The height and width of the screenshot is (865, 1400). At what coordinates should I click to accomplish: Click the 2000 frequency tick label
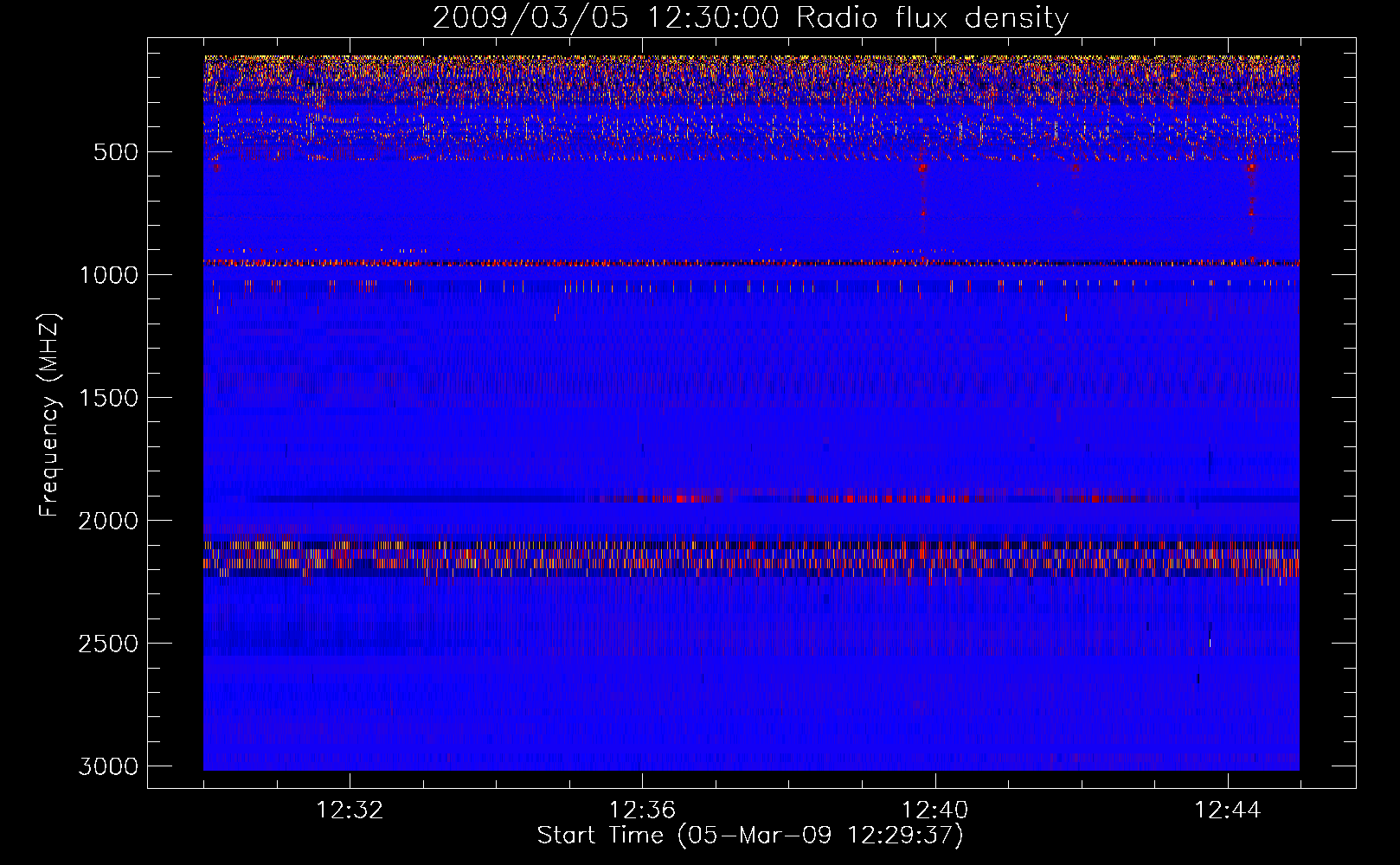(x=109, y=521)
